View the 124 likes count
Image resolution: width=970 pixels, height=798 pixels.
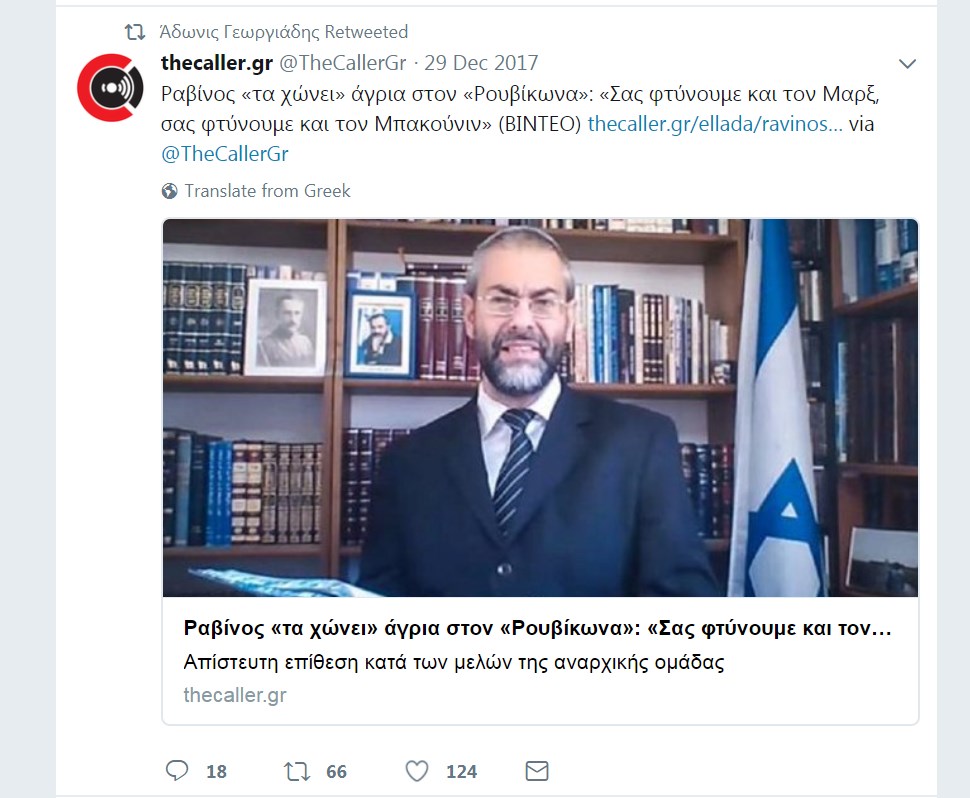(461, 771)
